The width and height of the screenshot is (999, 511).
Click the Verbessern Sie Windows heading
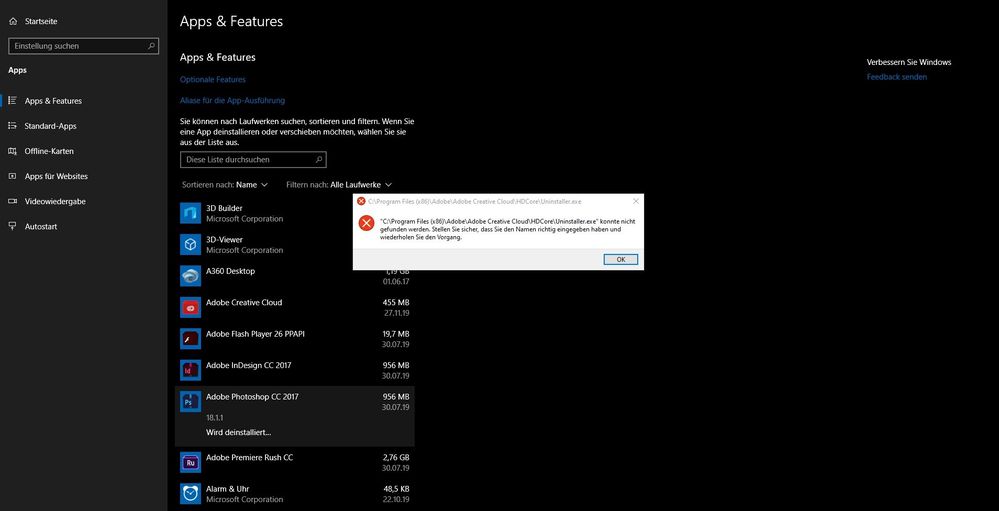(x=909, y=62)
